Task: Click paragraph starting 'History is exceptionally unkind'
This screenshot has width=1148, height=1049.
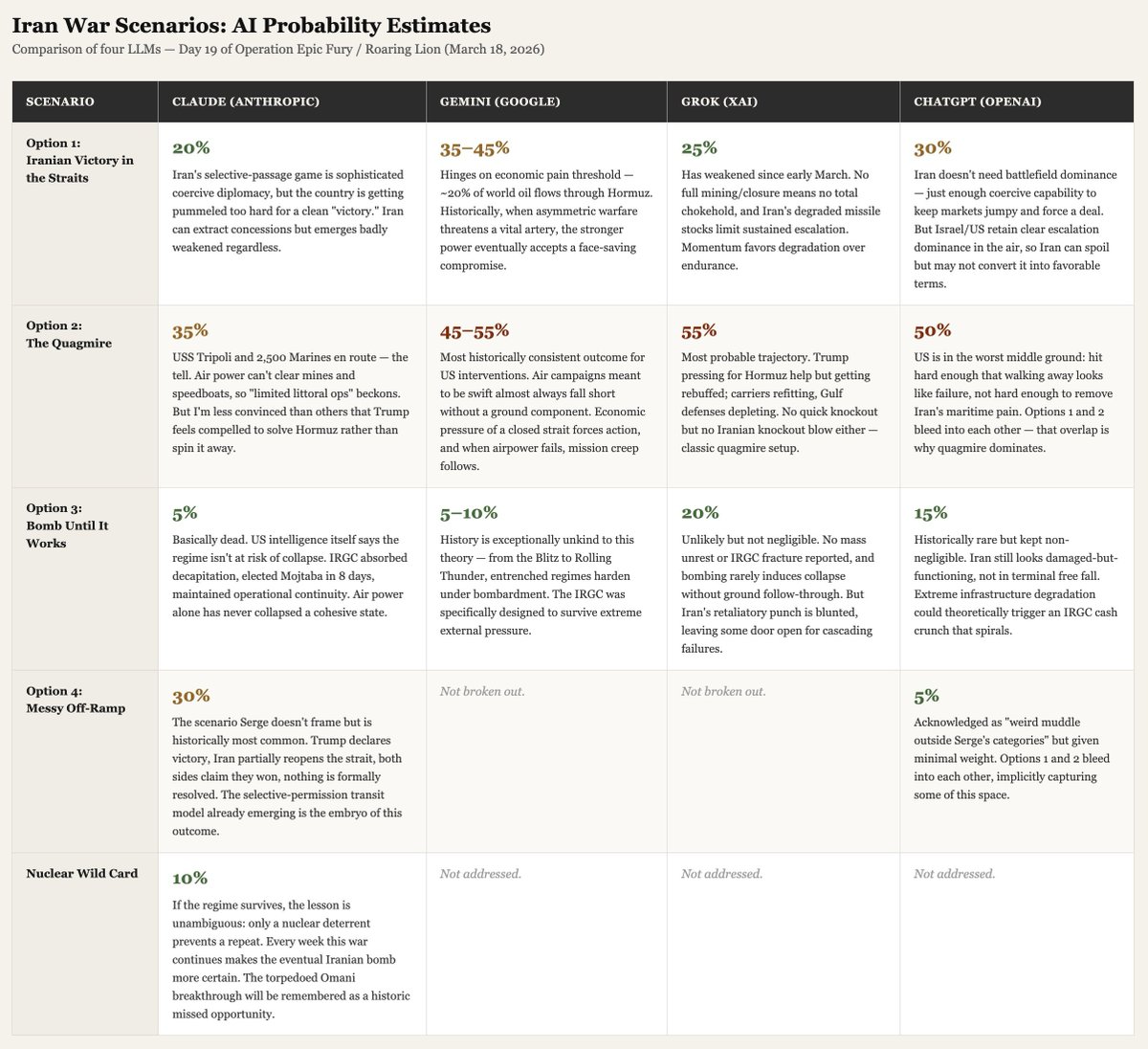Action: (x=546, y=585)
